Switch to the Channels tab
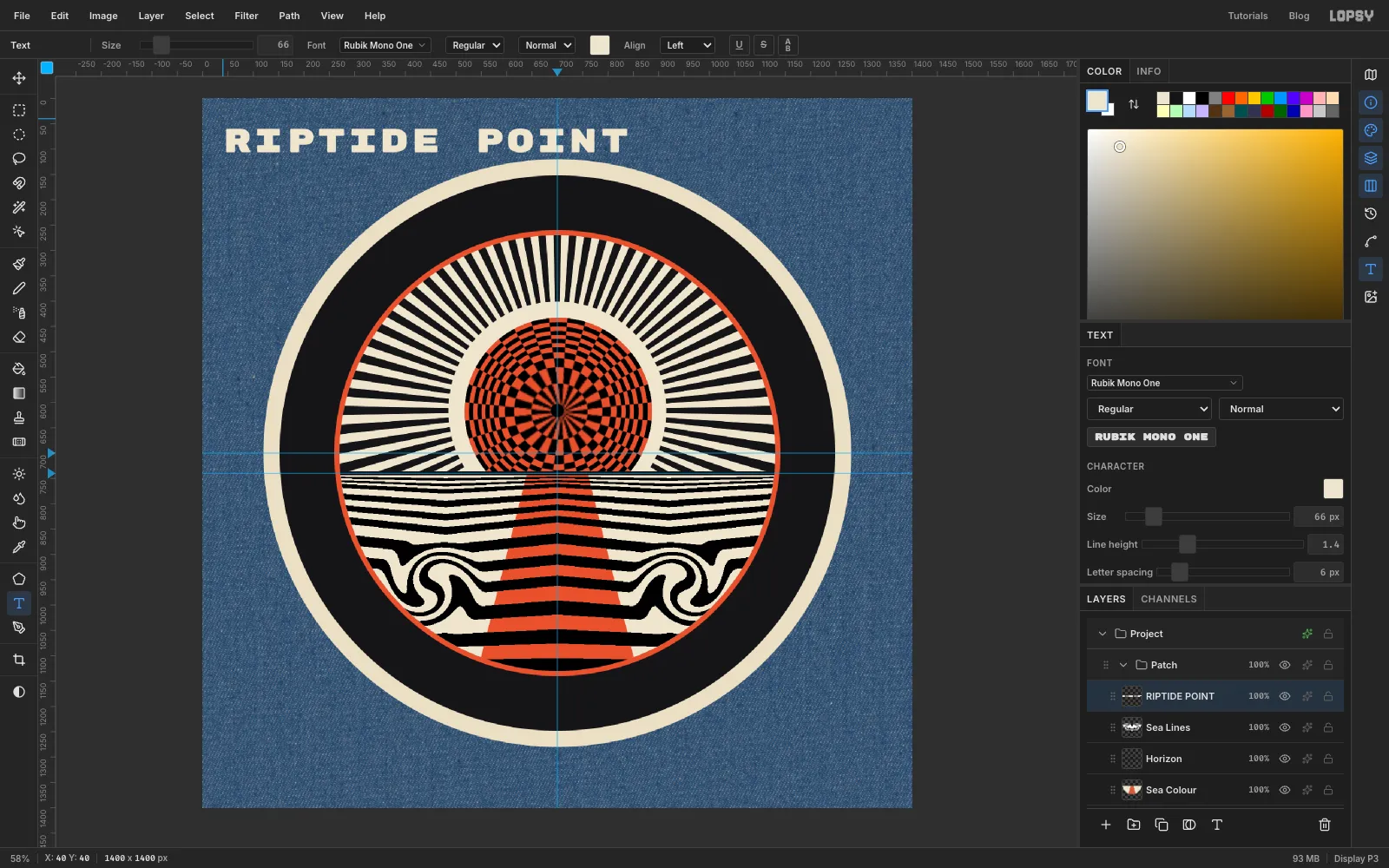The height and width of the screenshot is (868, 1389). pyautogui.click(x=1168, y=599)
